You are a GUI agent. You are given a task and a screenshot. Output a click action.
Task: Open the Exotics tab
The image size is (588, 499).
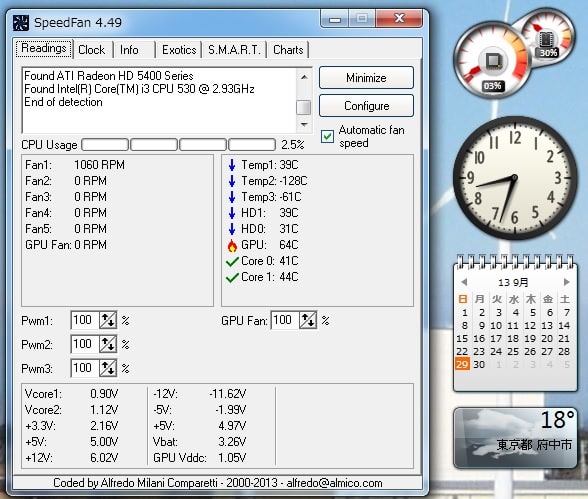[179, 50]
